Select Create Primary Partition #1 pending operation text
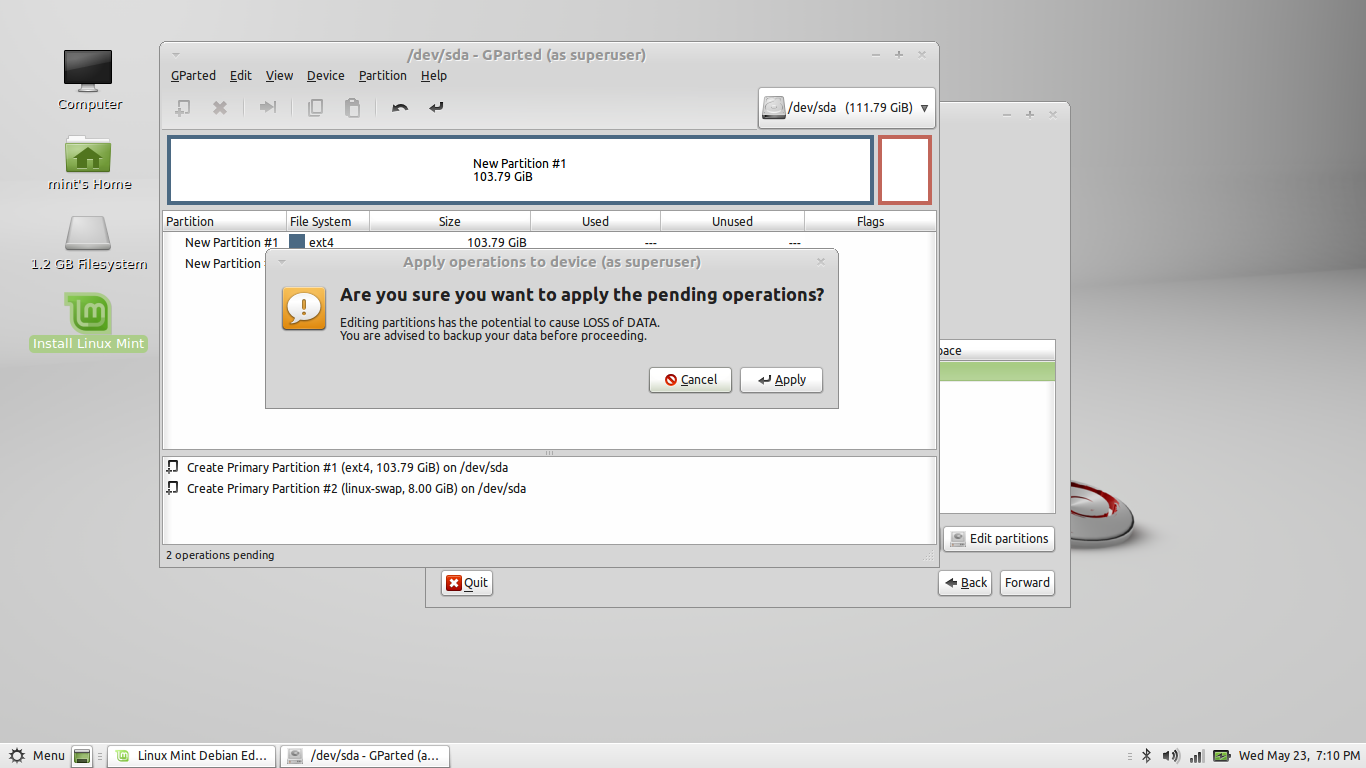 pyautogui.click(x=347, y=467)
